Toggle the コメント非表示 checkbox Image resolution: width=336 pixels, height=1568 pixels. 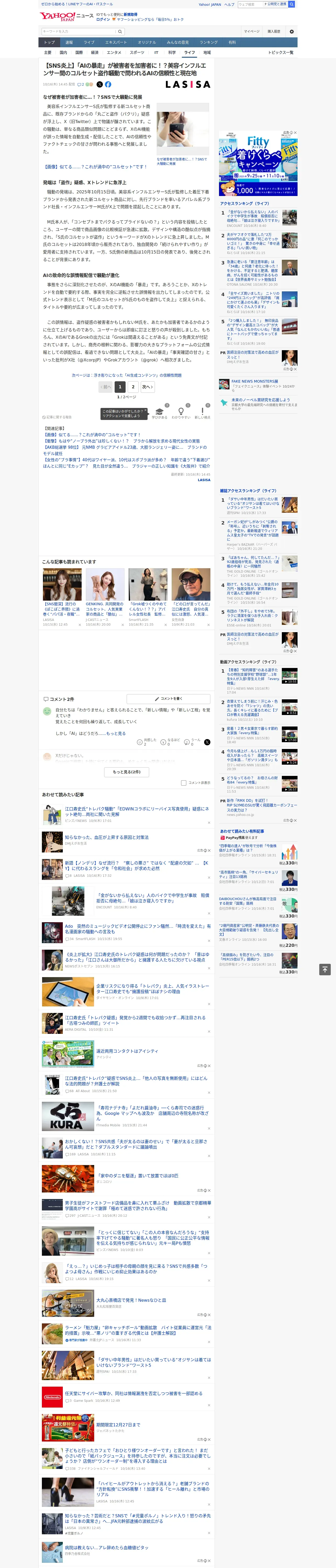183,783
